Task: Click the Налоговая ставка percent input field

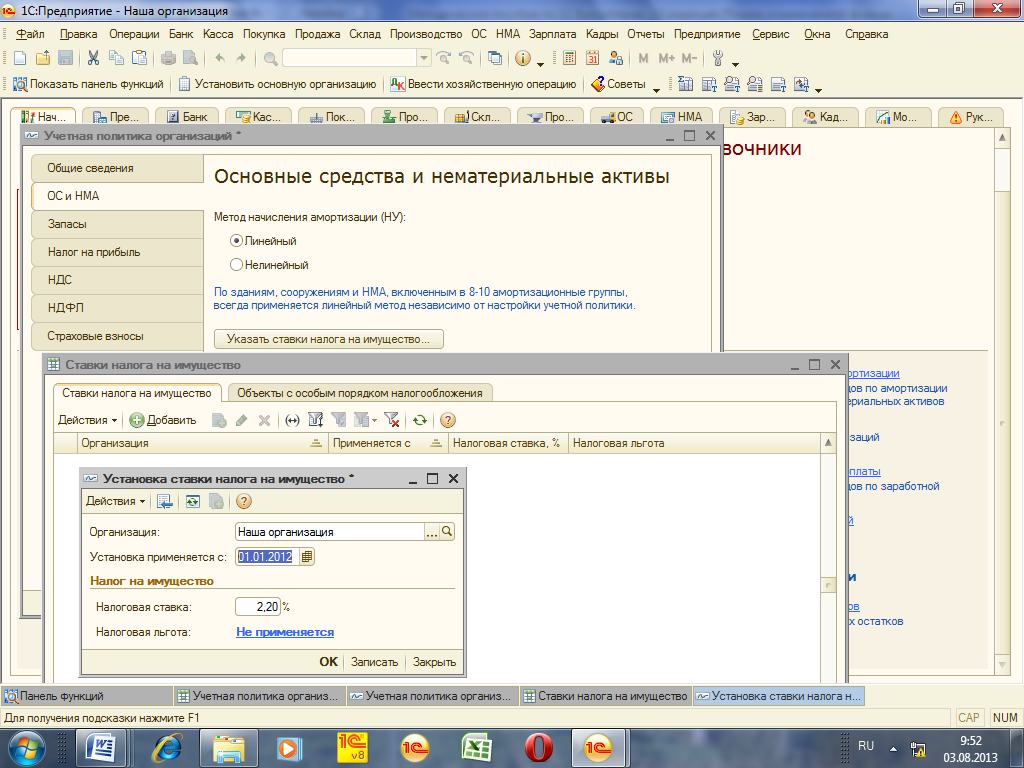Action: pos(258,607)
